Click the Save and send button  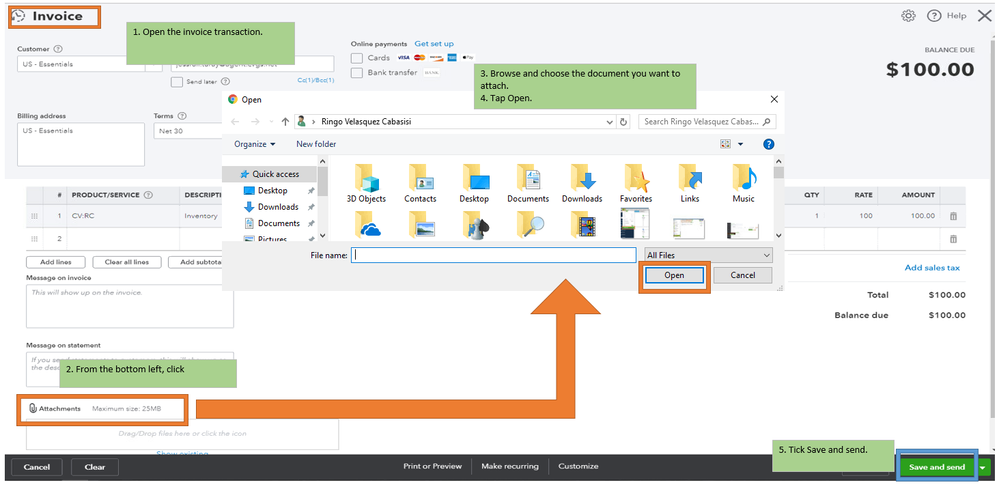pos(937,467)
